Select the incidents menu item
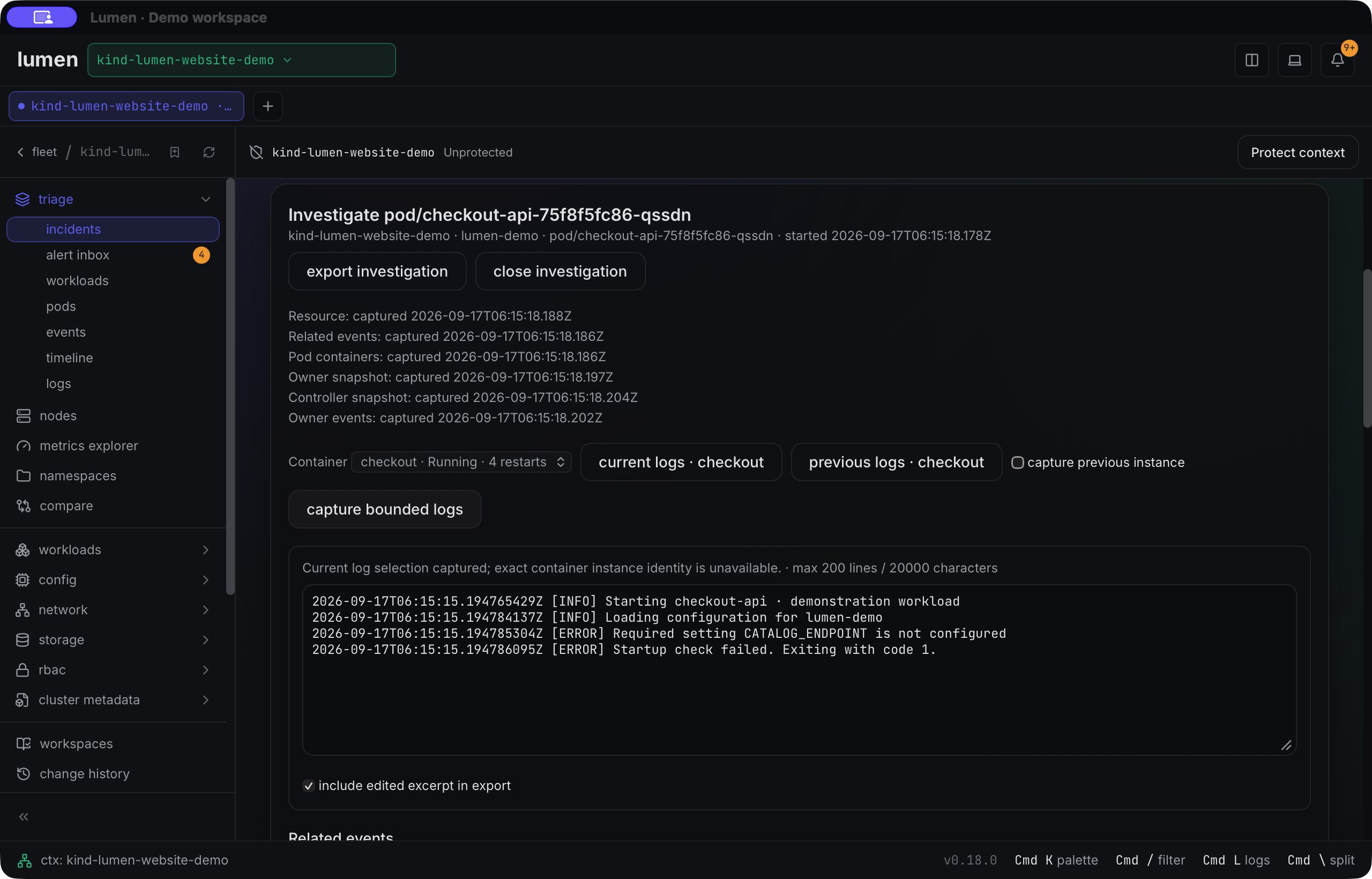The image size is (1372, 879). click(113, 229)
